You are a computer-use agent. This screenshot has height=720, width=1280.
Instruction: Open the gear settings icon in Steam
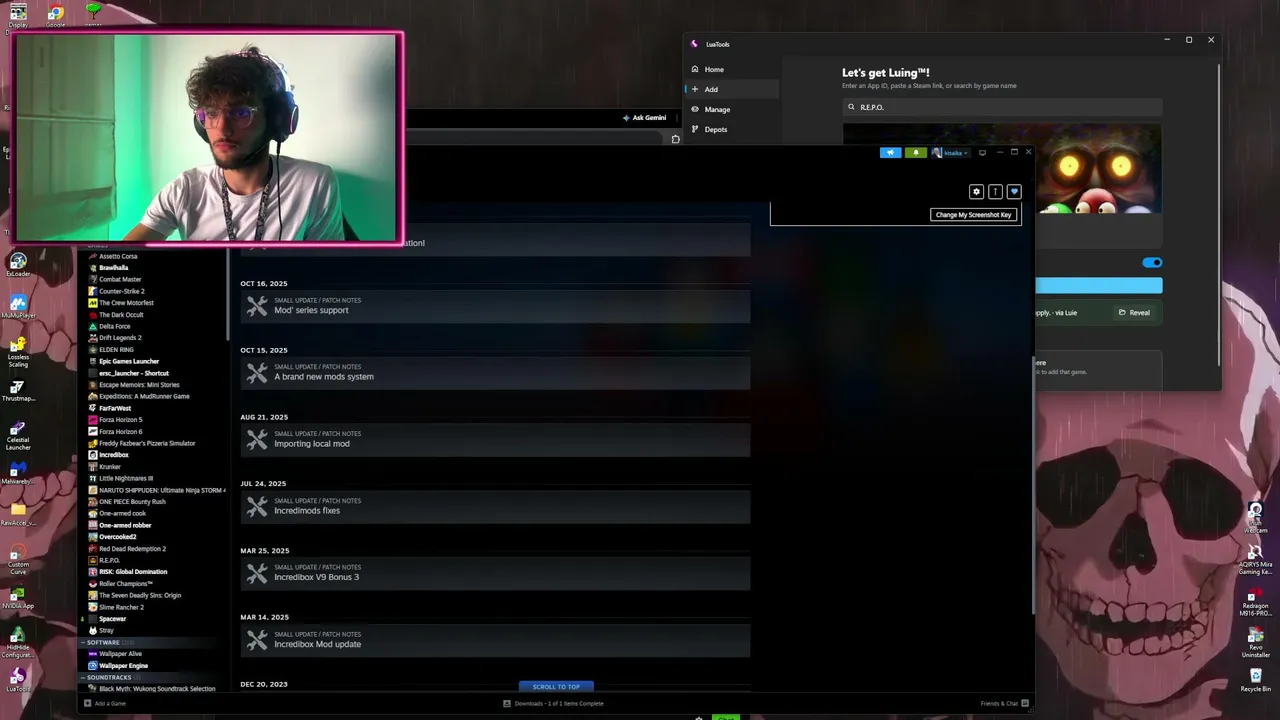pyautogui.click(x=977, y=191)
